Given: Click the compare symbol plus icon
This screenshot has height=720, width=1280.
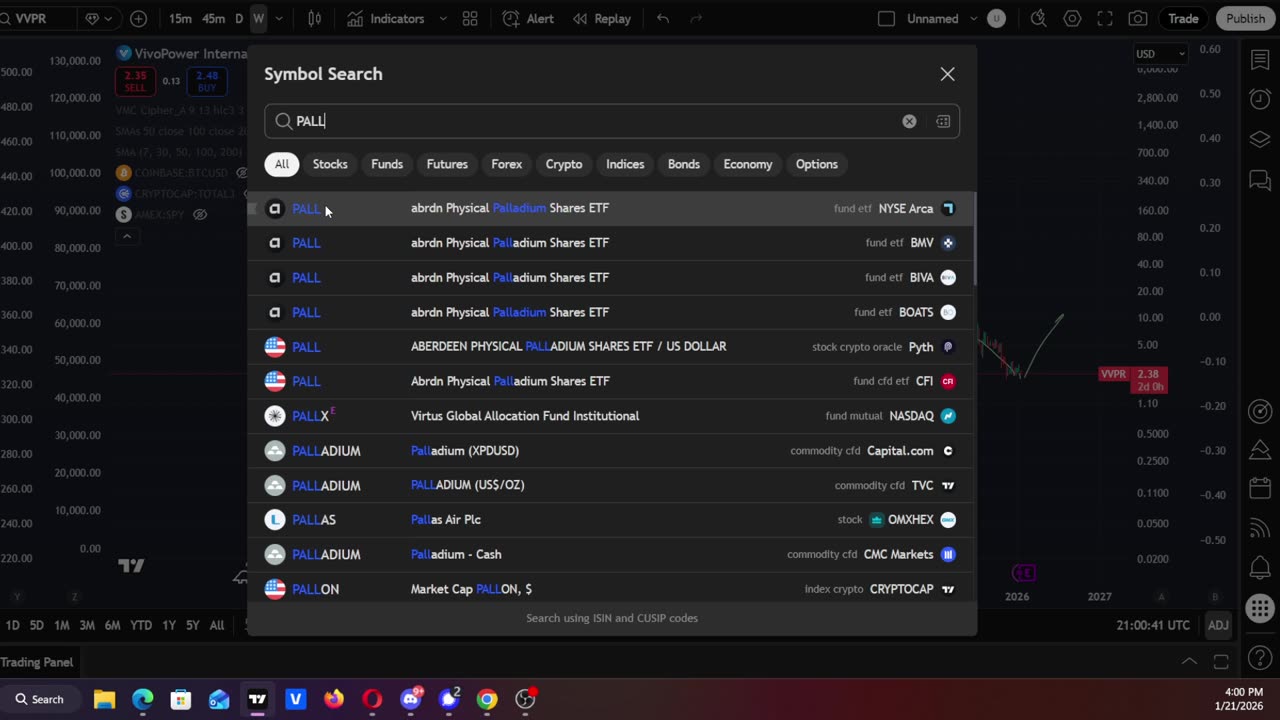Looking at the screenshot, I should click(x=138, y=18).
